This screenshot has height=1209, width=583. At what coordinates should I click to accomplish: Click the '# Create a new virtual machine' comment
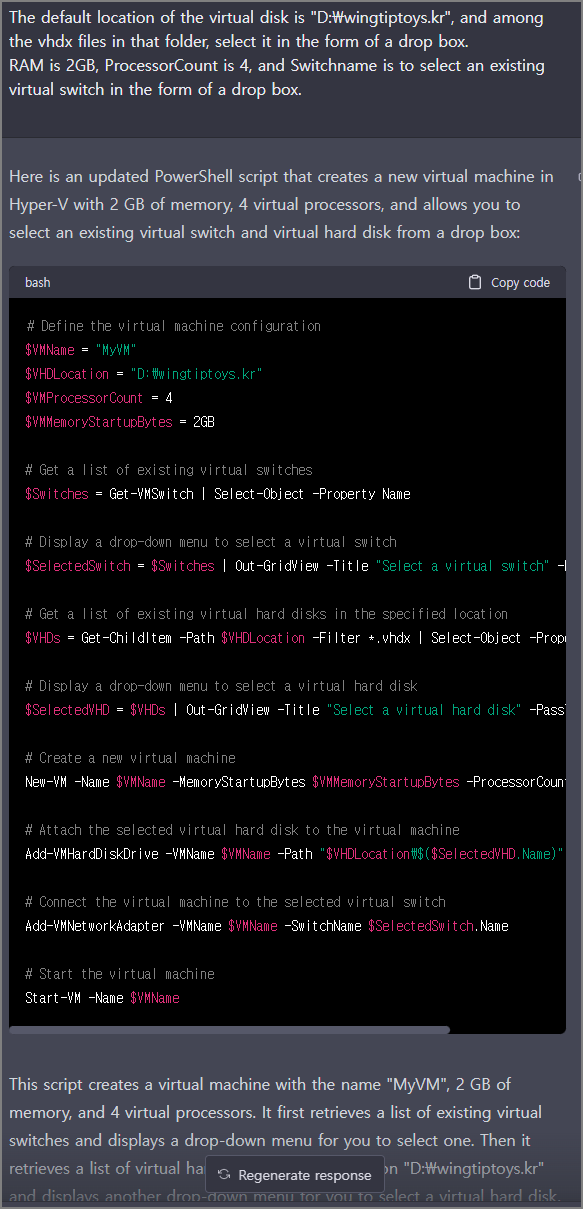pyautogui.click(x=131, y=758)
